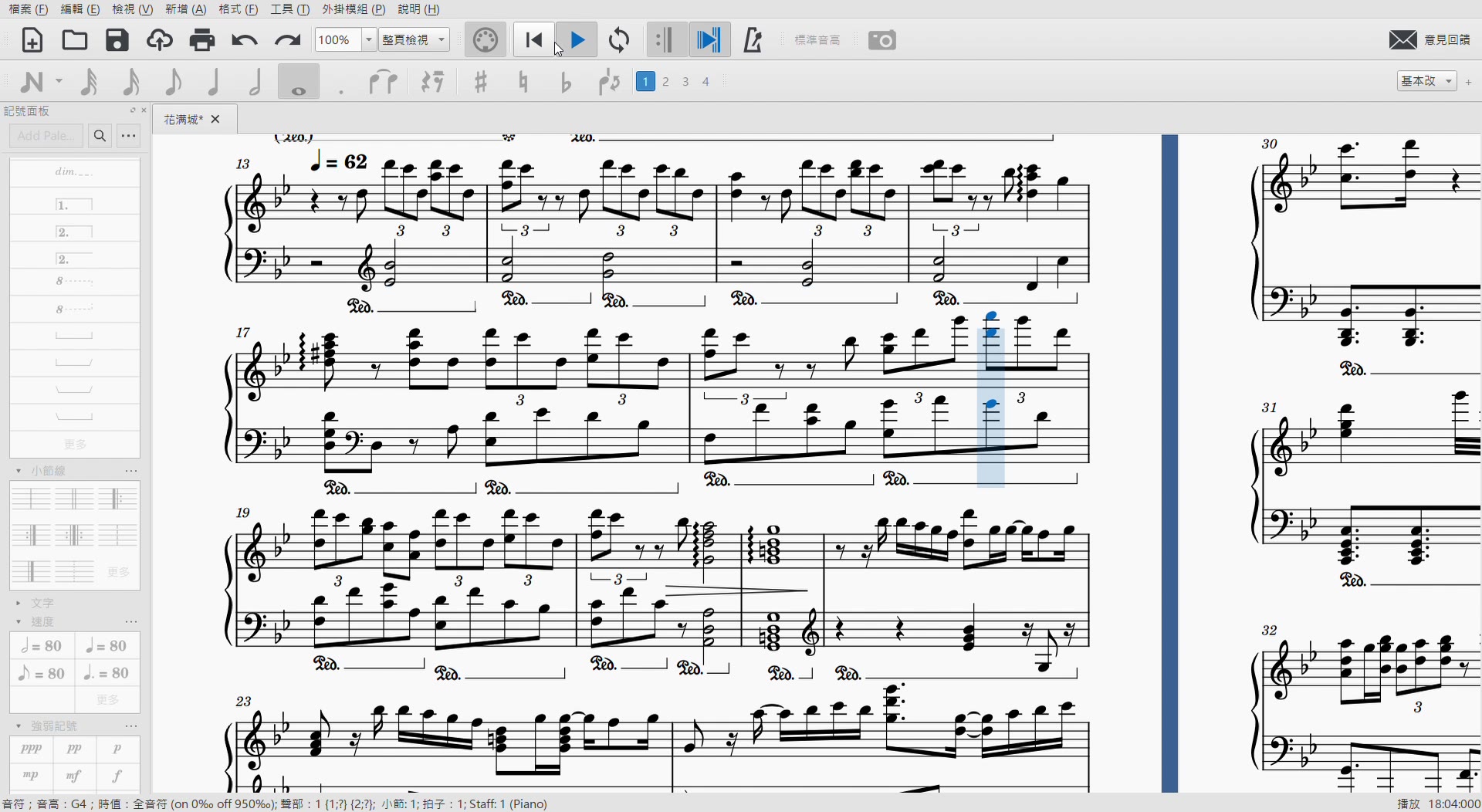Screen dimensions: 1482x812
Task: Apply a flat accidental
Action: pyautogui.click(x=565, y=81)
